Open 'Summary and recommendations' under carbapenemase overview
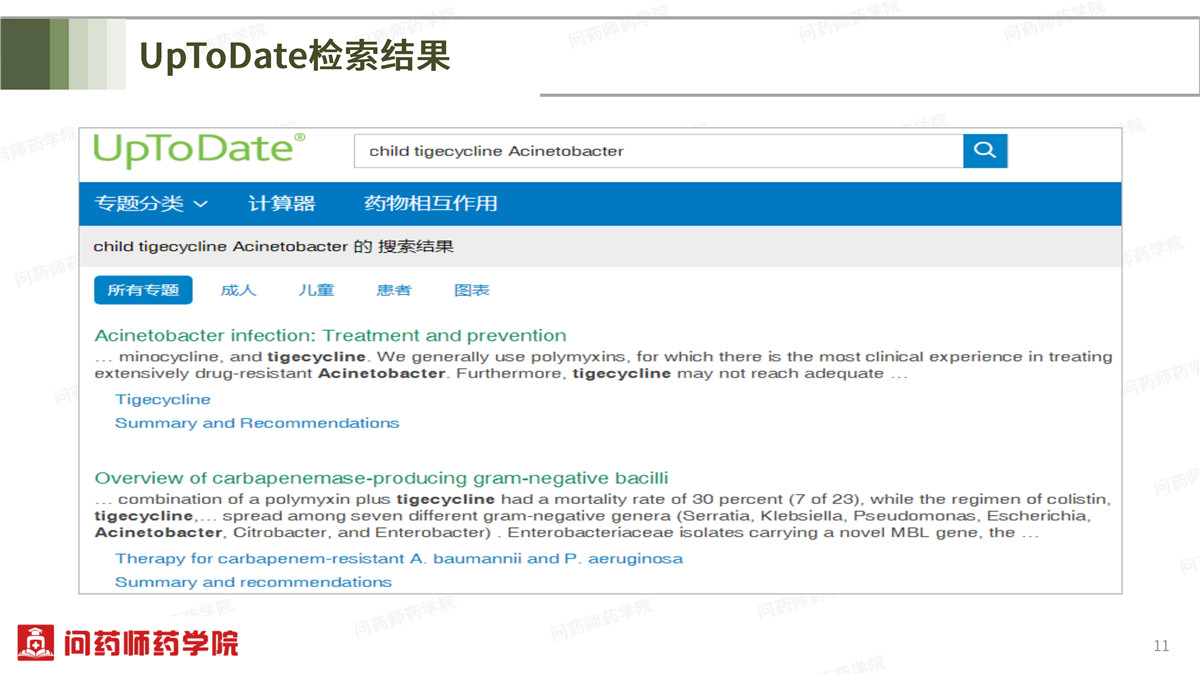This screenshot has height=675, width=1200. click(253, 582)
